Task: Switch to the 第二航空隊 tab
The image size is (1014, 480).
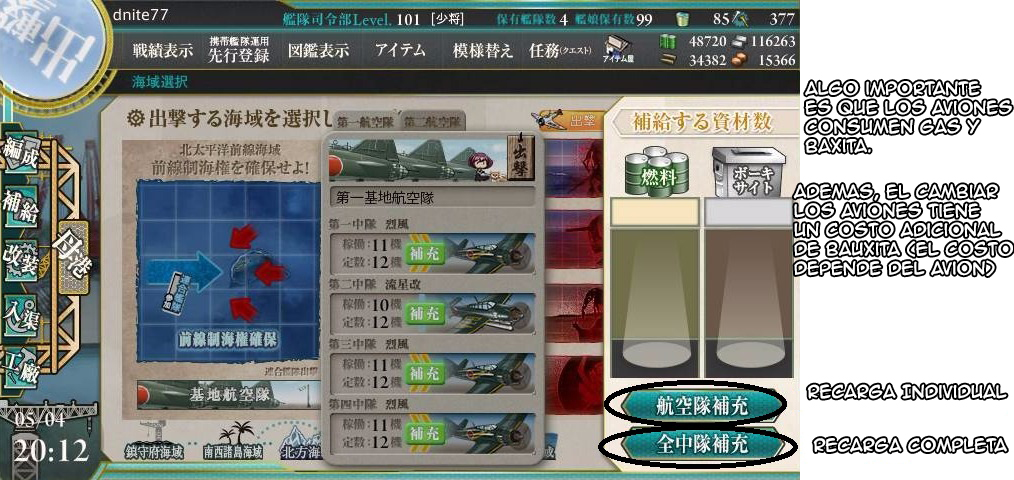Action: [x=433, y=121]
